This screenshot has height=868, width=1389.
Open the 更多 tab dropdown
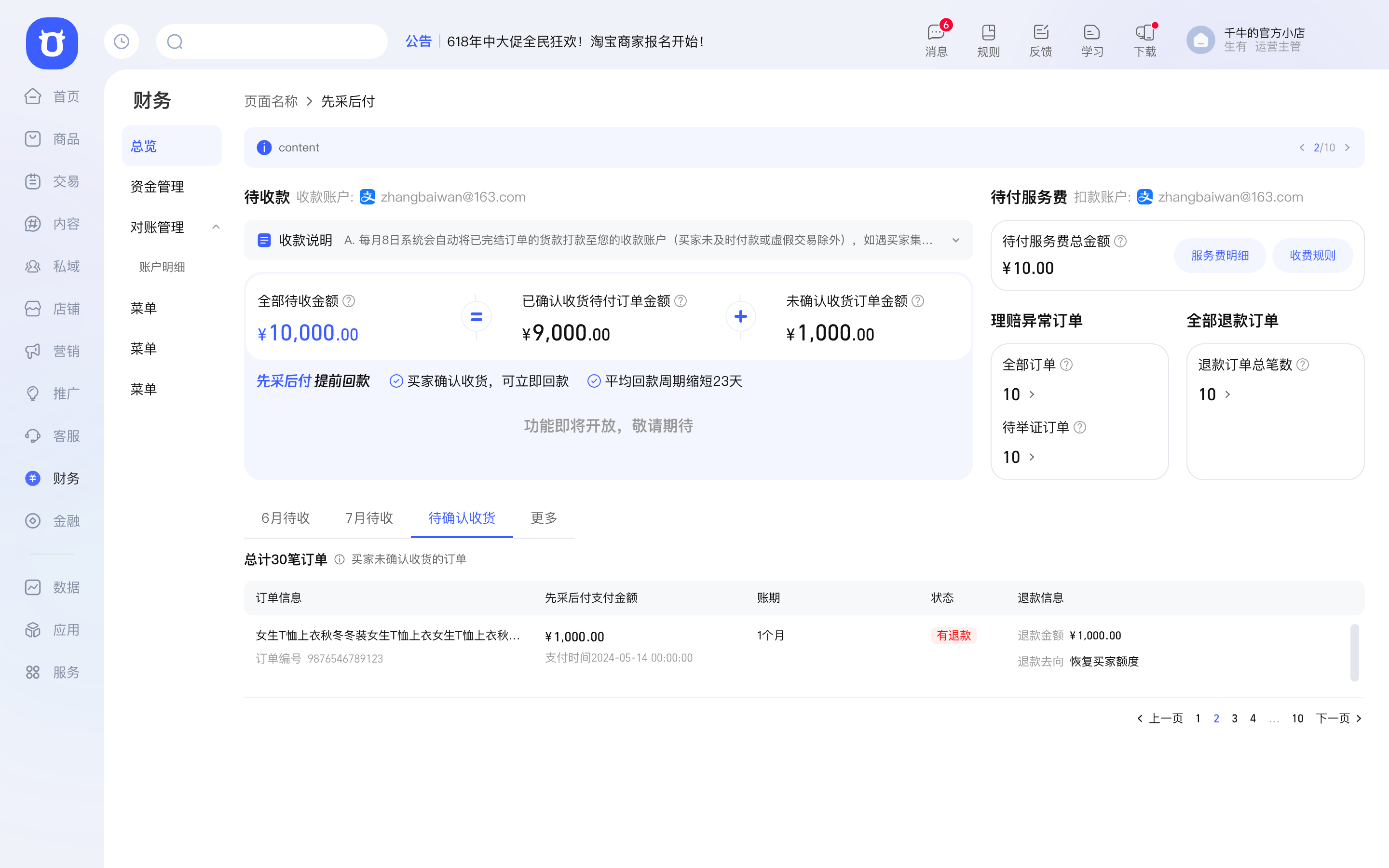(544, 518)
